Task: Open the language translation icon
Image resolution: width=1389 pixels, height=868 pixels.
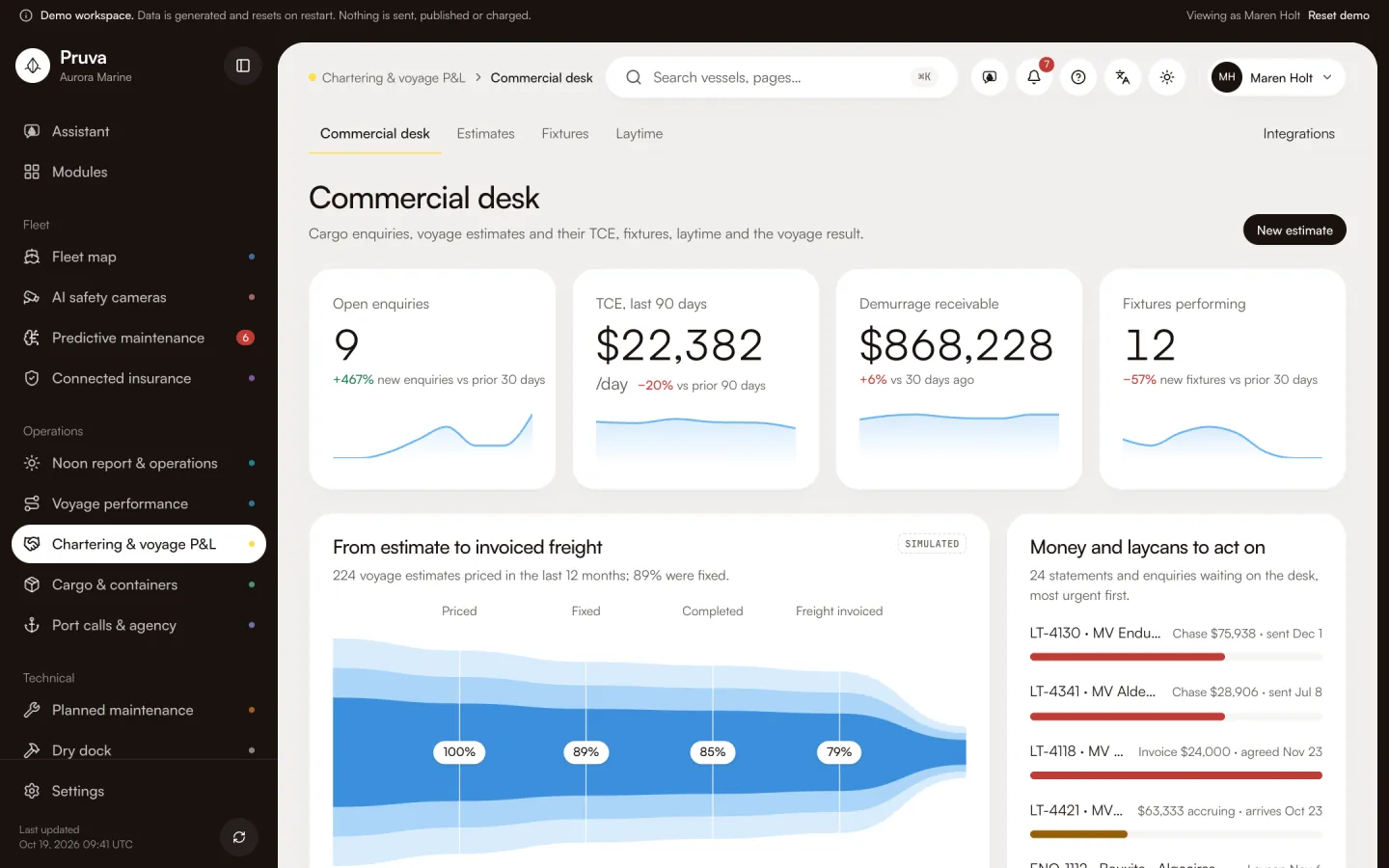Action: [x=1123, y=77]
